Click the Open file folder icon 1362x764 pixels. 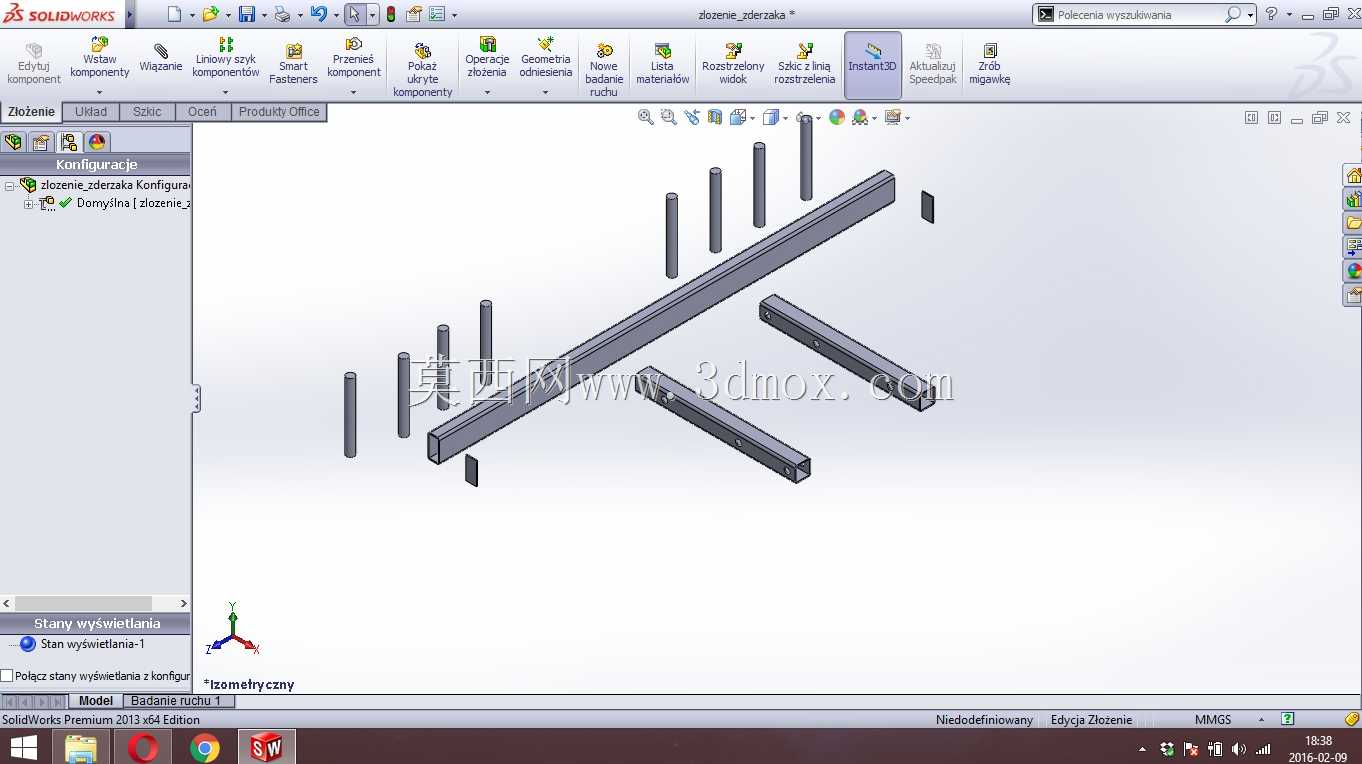210,14
